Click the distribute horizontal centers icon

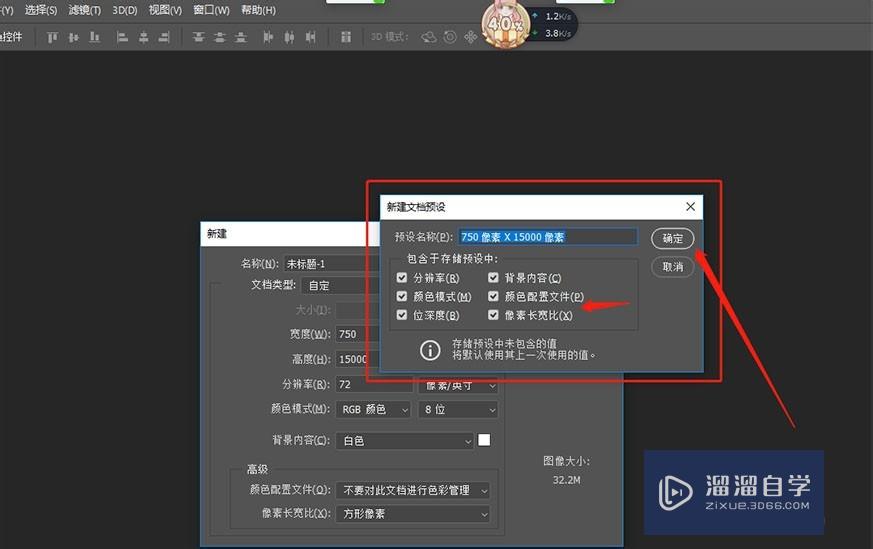(289, 37)
